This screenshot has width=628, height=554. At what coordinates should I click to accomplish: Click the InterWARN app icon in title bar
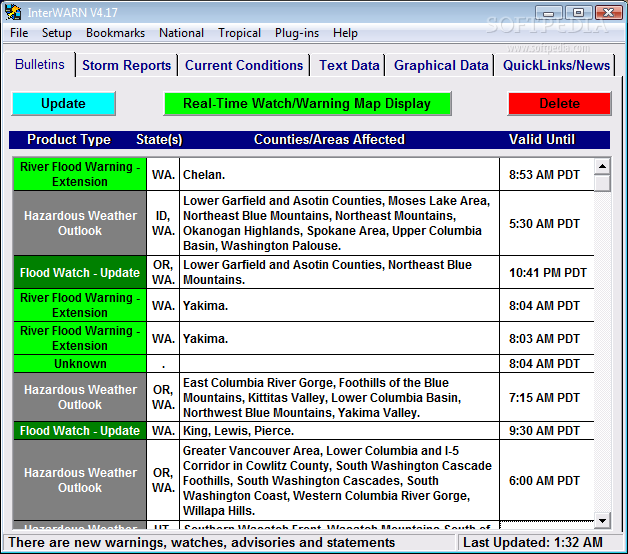pyautogui.click(x=13, y=12)
